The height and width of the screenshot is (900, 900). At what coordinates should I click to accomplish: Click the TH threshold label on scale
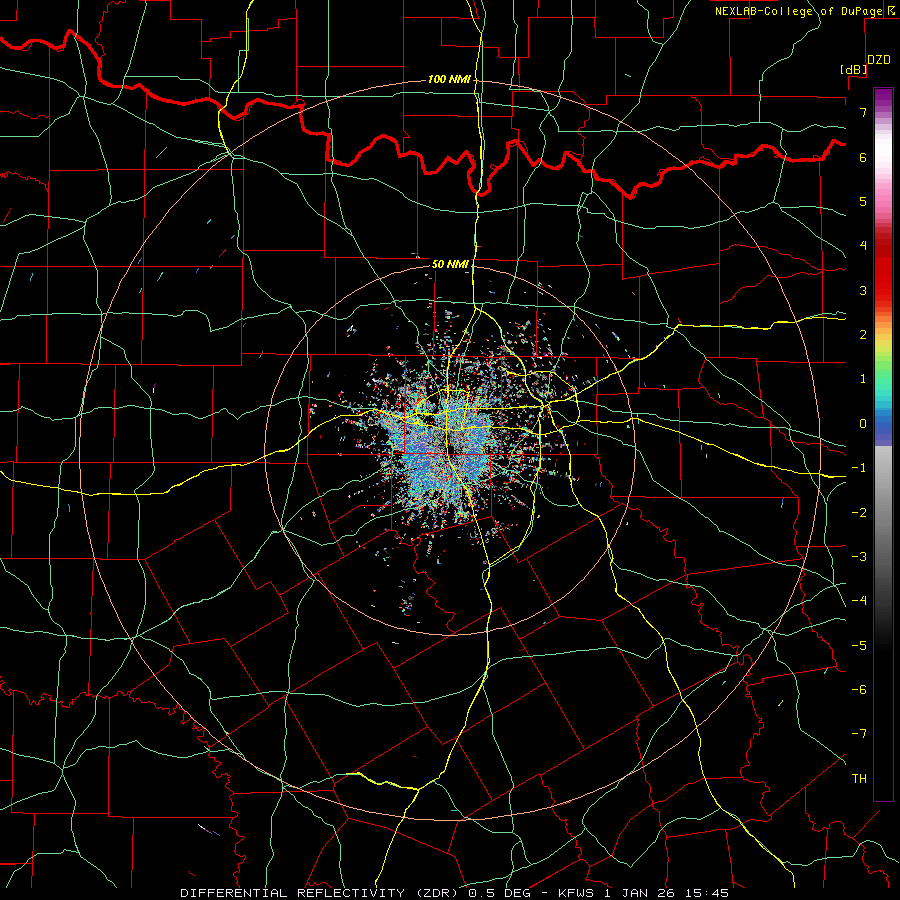[859, 779]
